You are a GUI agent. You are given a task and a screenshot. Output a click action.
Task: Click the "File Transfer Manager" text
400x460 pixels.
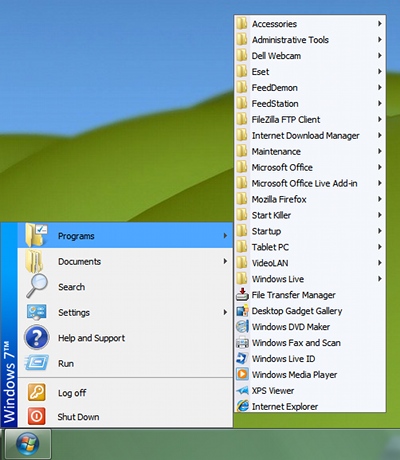[x=293, y=295]
